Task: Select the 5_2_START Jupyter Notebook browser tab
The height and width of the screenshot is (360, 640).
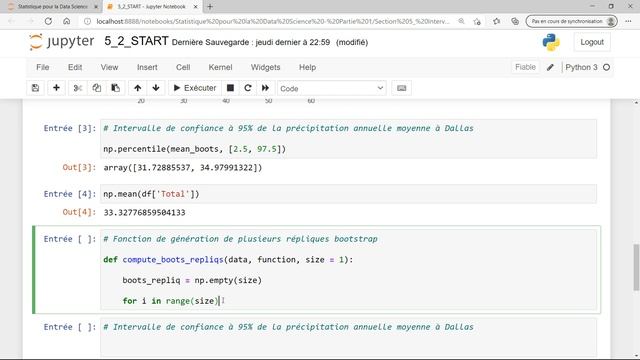Action: click(x=151, y=7)
